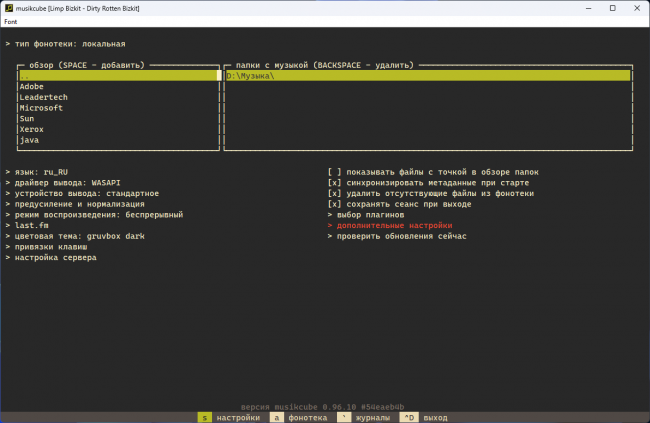The width and height of the screenshot is (650, 423).
Task: Open the highlighted advanced settings entry
Action: click(x=390, y=226)
